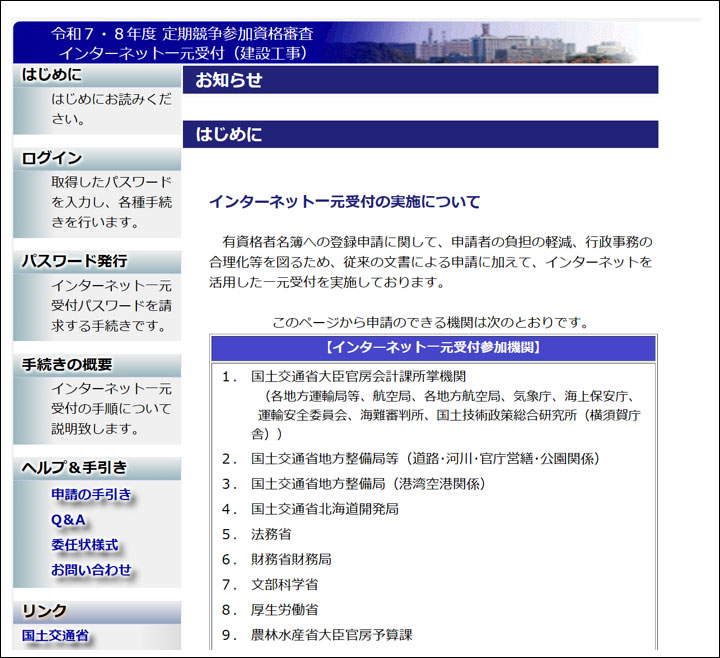Viewport: 720px width, 658px height.
Task: Click the 財務省財務局 list entry
Action: (291, 559)
